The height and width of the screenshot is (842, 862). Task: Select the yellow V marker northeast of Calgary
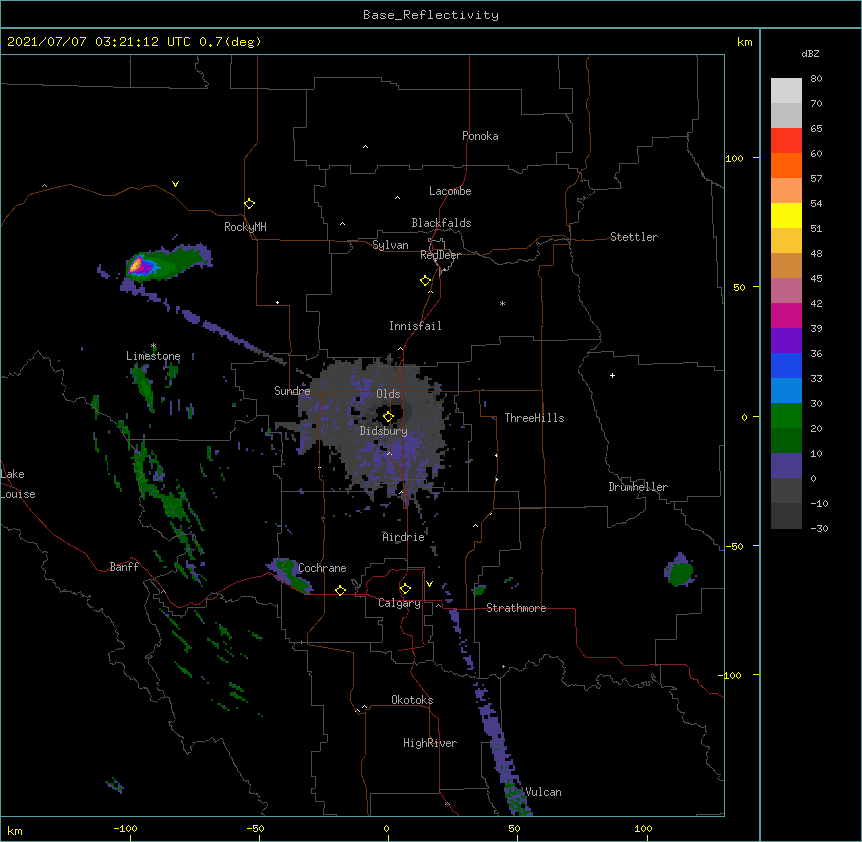(429, 584)
